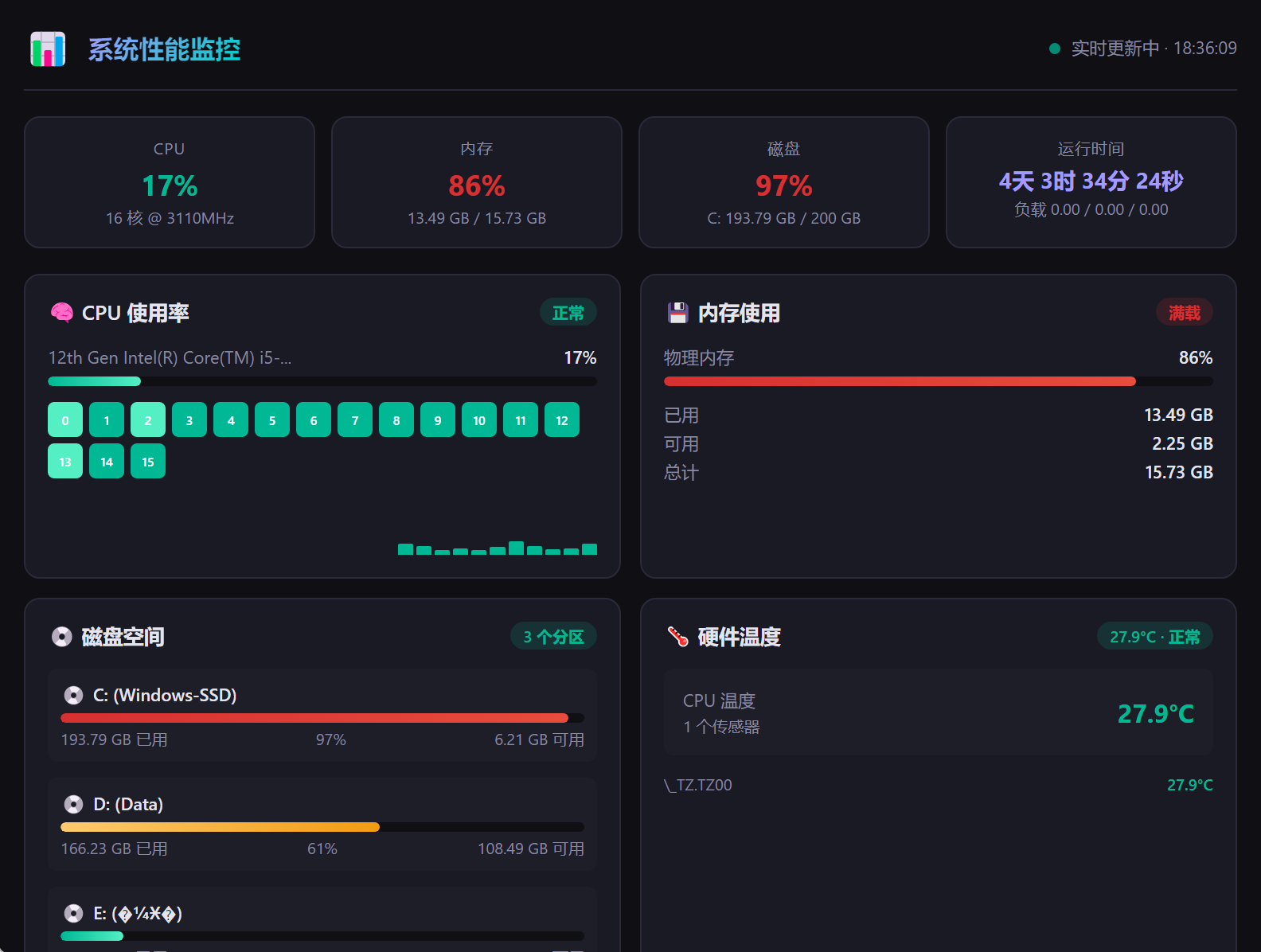
Task: Click the D: (Data) partition name
Action: click(128, 805)
